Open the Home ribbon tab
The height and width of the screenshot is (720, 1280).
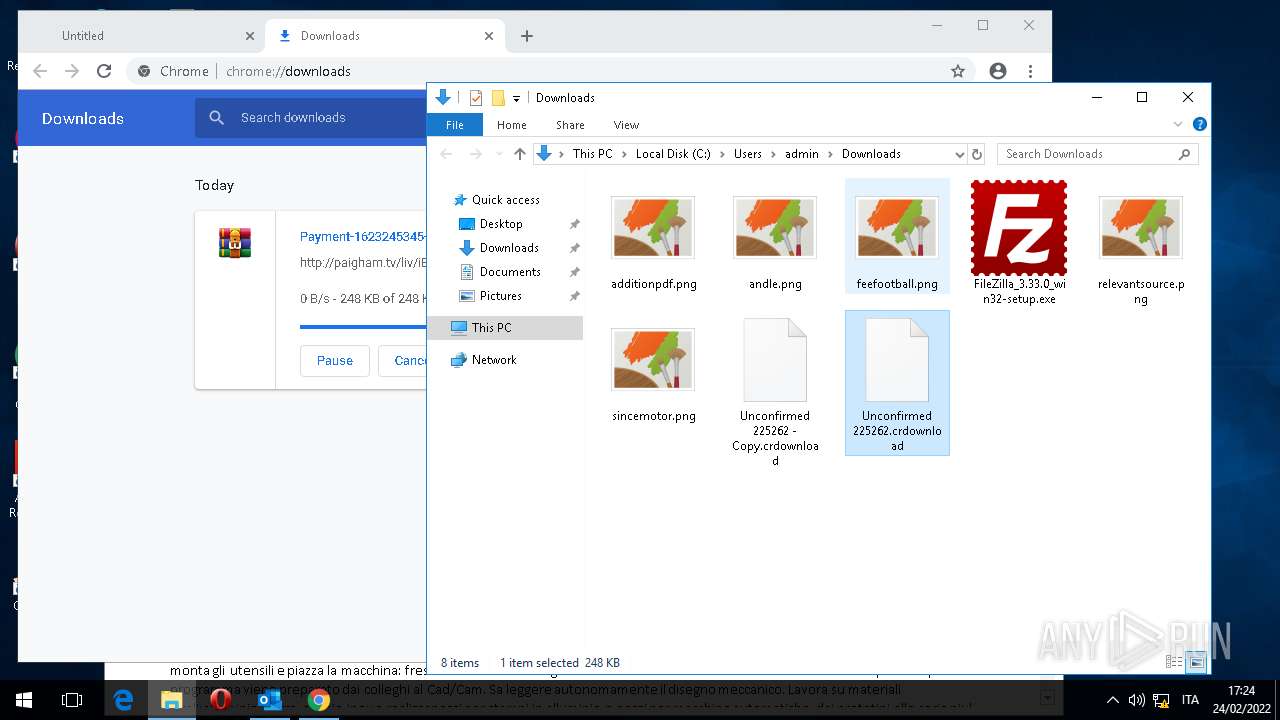pos(512,125)
